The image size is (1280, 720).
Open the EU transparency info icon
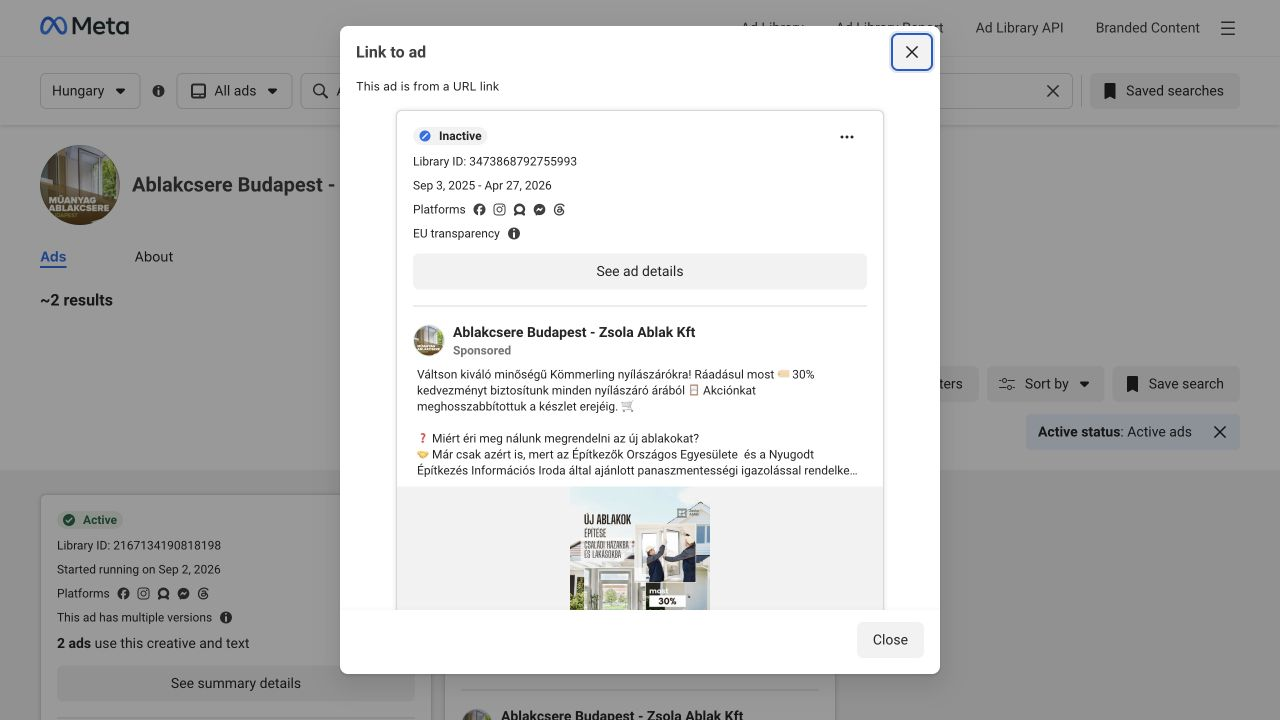[x=514, y=234]
